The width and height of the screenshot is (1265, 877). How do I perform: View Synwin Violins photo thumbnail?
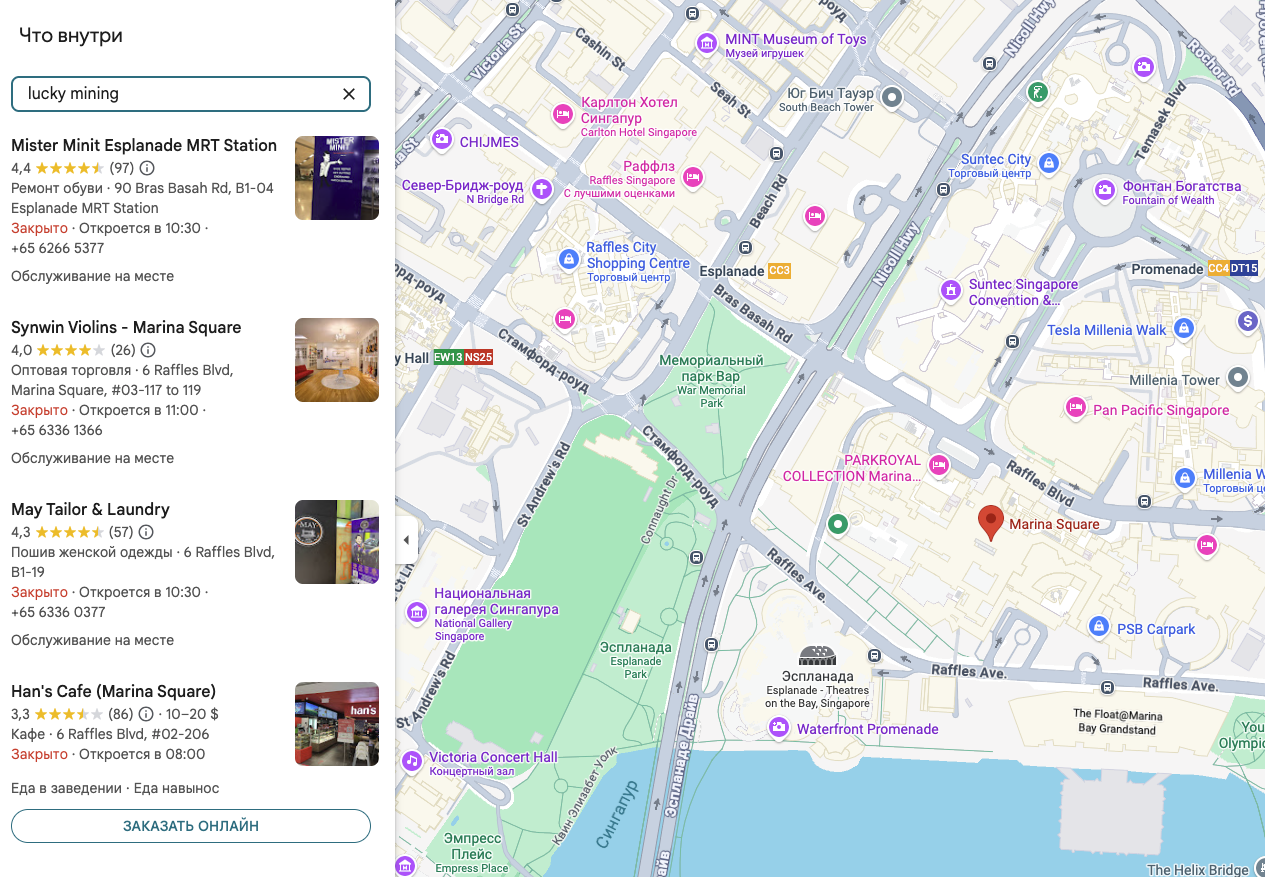pos(337,360)
